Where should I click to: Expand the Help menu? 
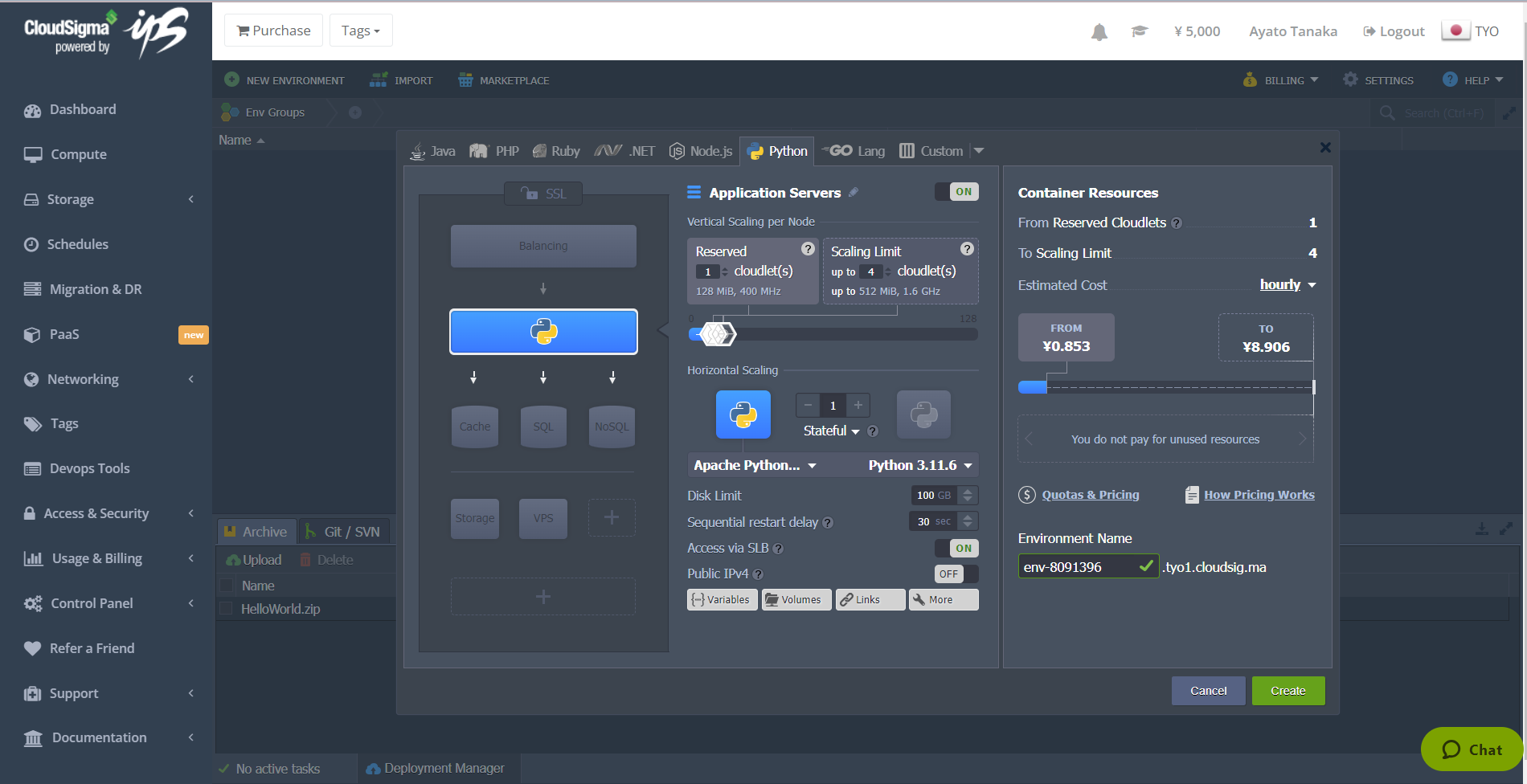(1473, 80)
